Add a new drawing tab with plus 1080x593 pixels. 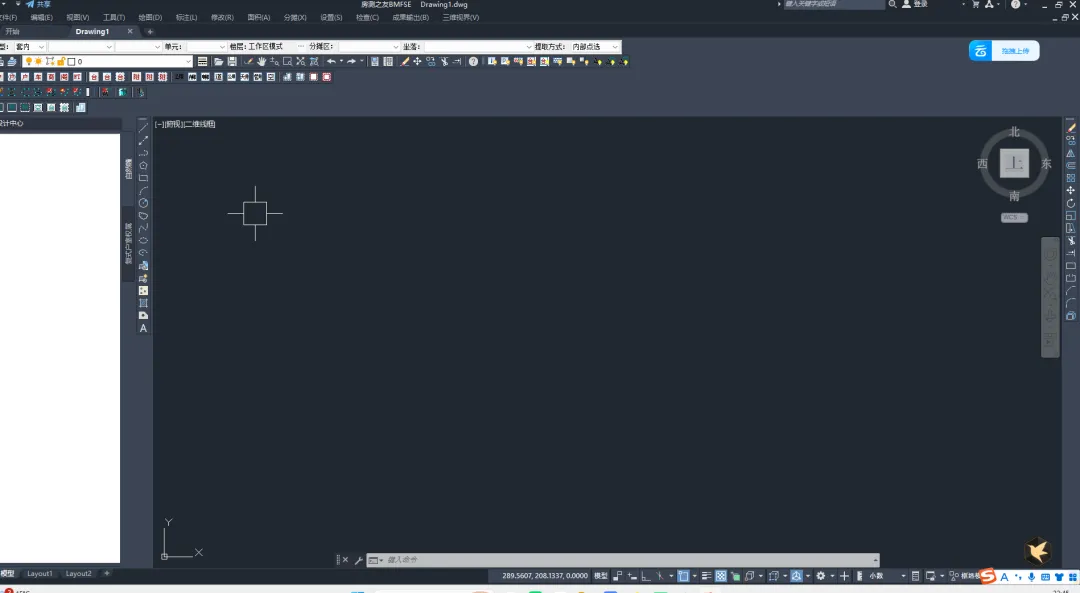point(149,32)
